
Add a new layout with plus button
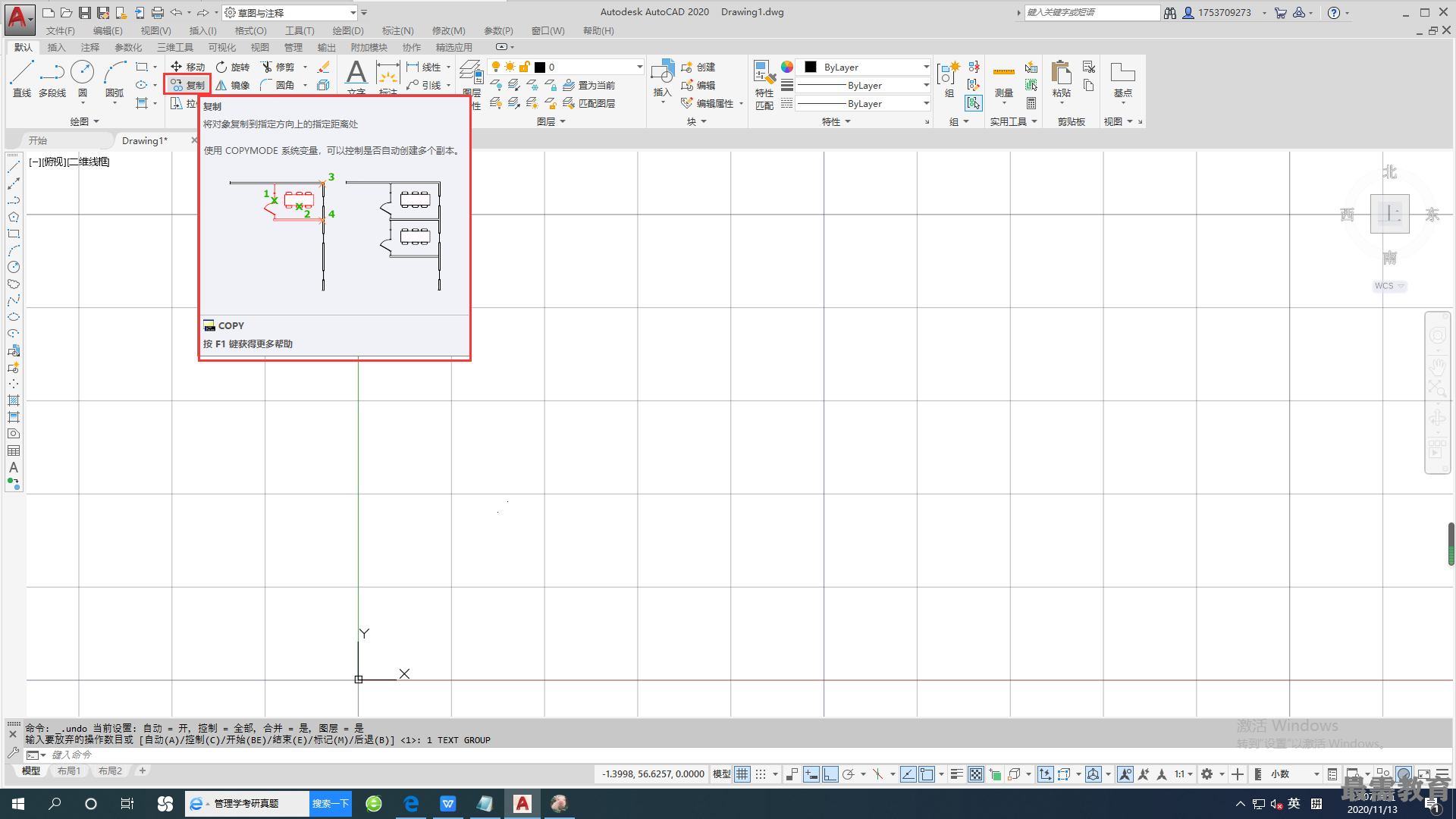(142, 771)
